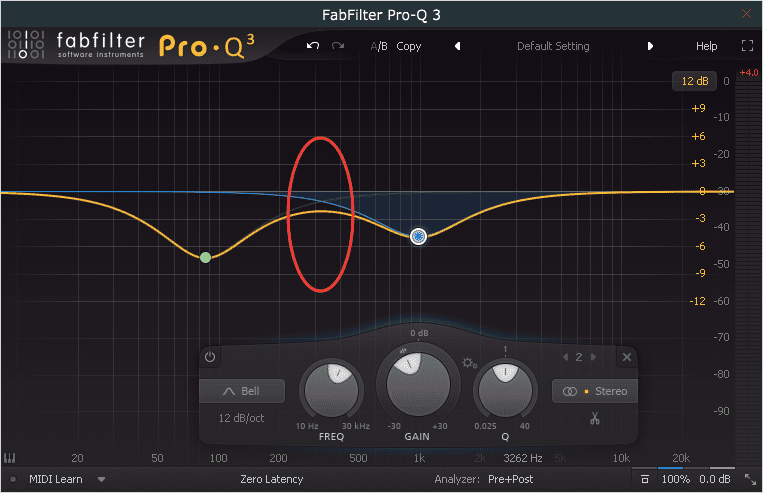This screenshot has width=763, height=493.
Task: Click the undo arrow icon
Action: (x=313, y=46)
